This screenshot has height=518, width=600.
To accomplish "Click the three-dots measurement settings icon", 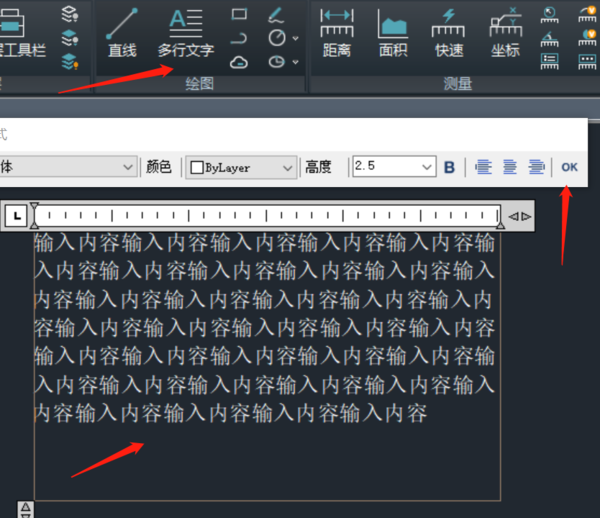I will point(587,62).
